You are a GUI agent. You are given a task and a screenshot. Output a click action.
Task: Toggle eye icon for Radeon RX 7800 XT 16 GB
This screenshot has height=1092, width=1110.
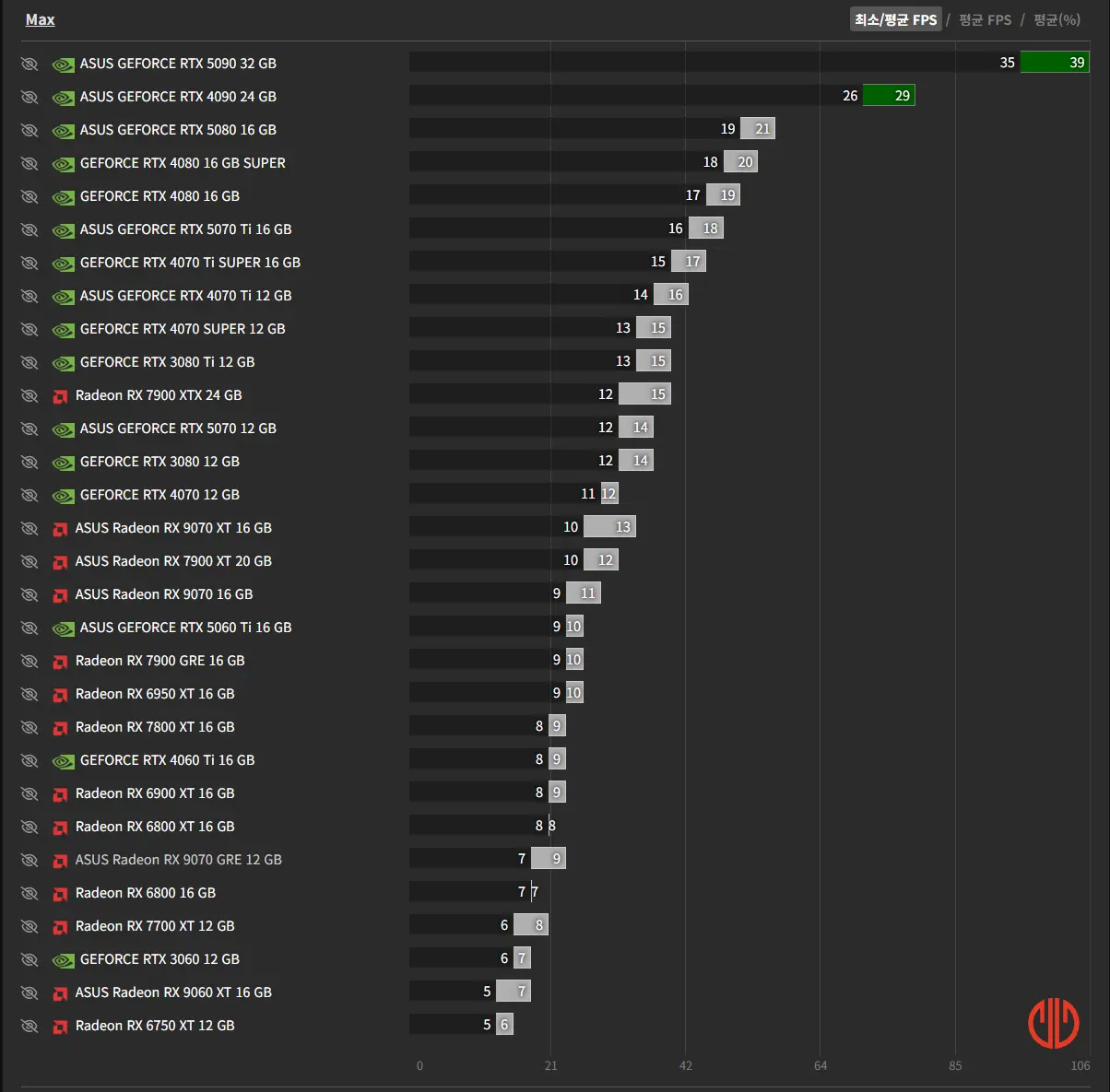30,727
